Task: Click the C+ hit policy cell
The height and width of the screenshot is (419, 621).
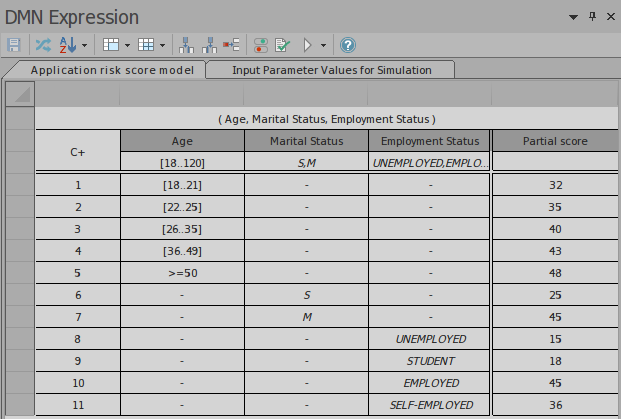Action: tap(77, 152)
